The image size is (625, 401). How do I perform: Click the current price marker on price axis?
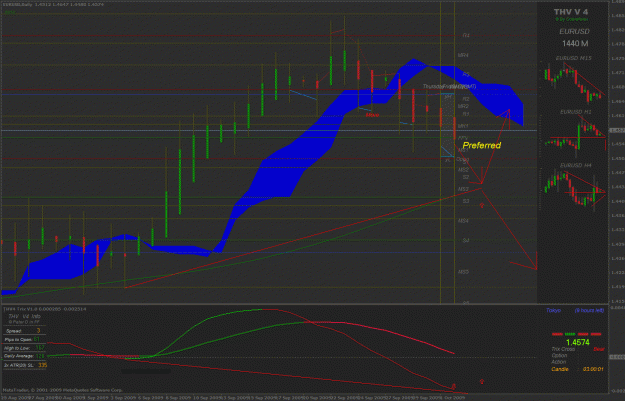tap(617, 130)
